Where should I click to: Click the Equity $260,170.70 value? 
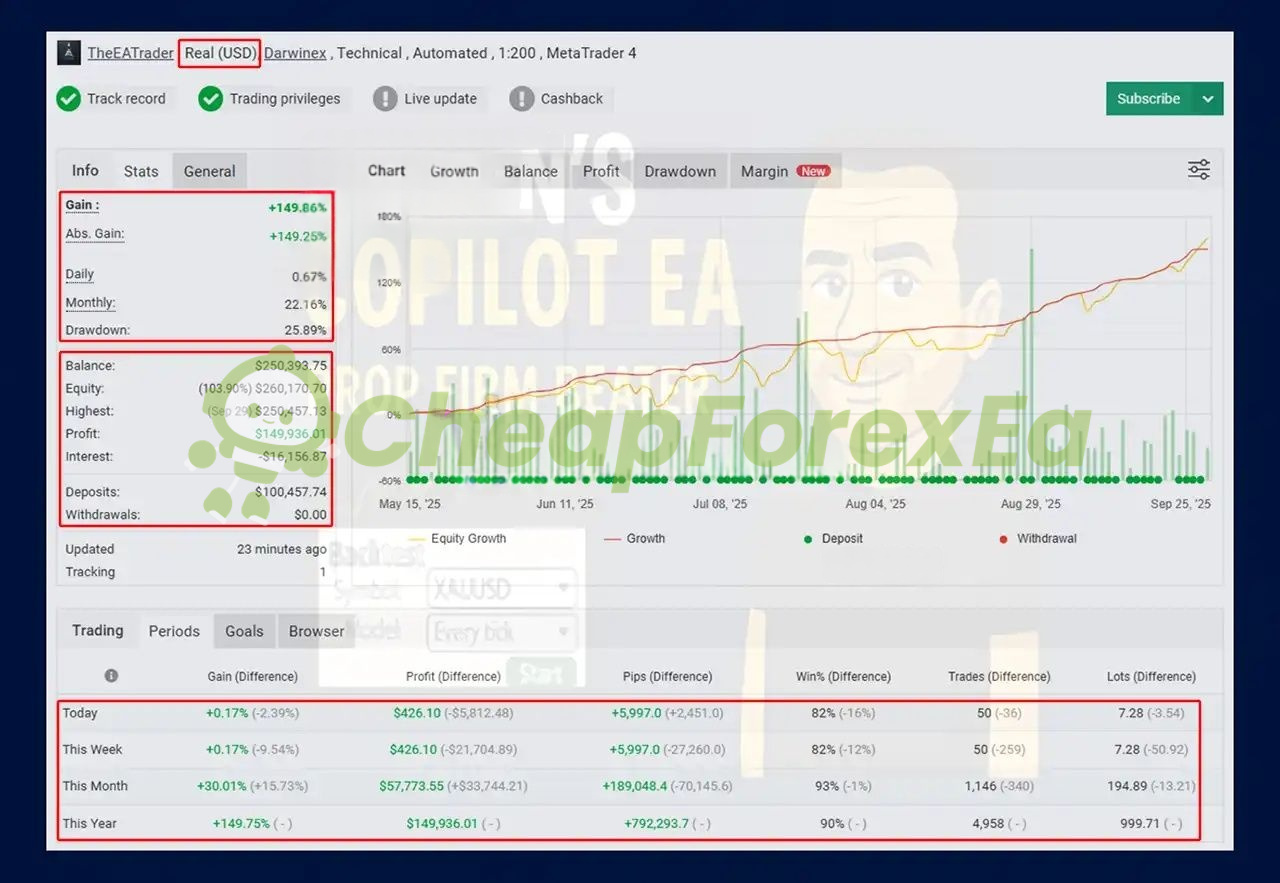tap(290, 388)
